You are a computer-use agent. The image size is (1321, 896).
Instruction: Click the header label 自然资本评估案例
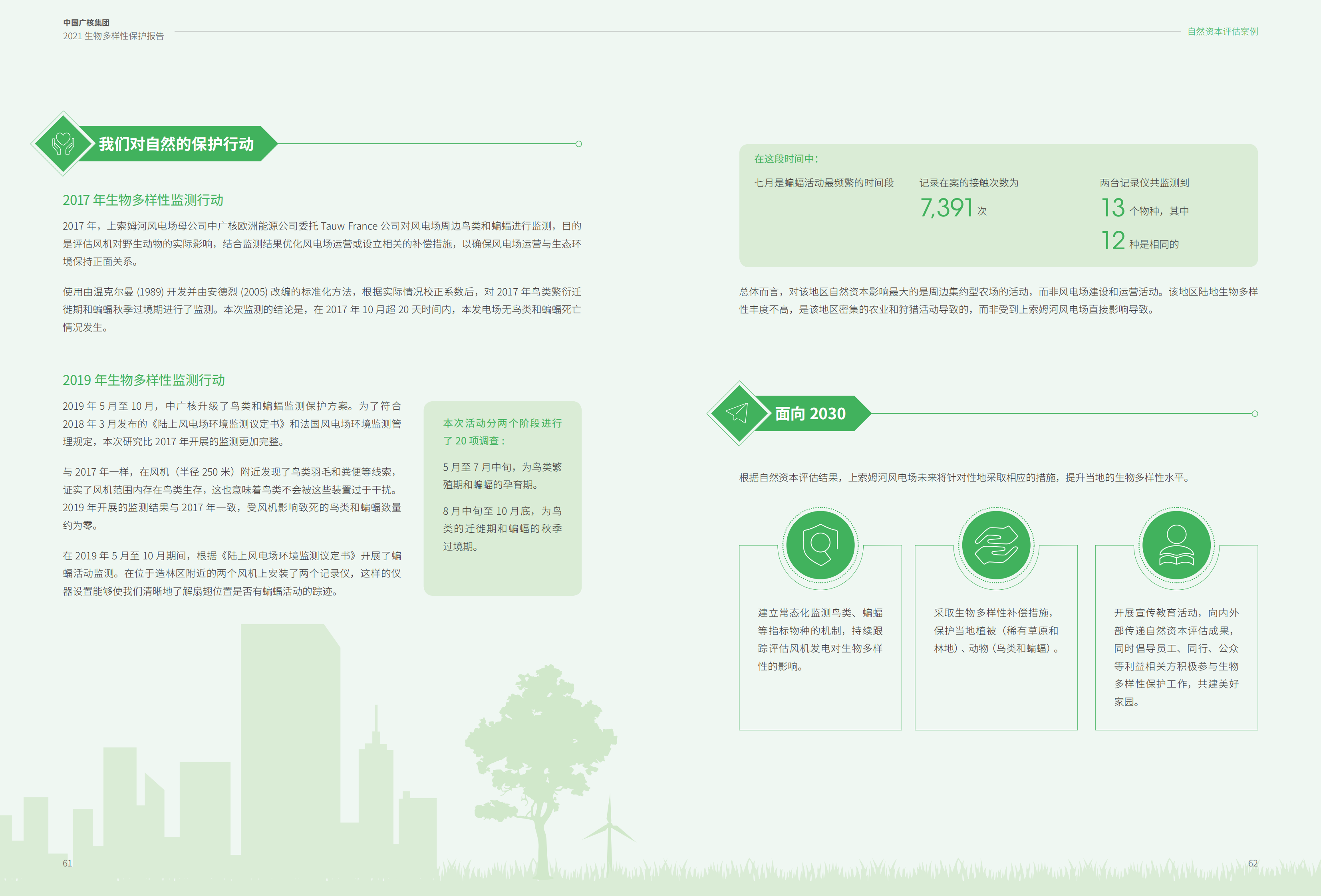tap(1223, 31)
